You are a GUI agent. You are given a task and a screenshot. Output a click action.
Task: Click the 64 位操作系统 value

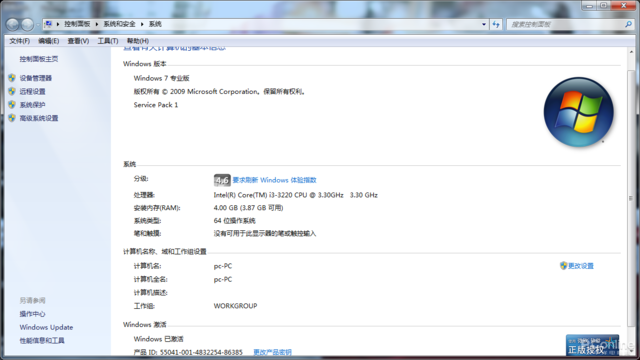tap(234, 221)
